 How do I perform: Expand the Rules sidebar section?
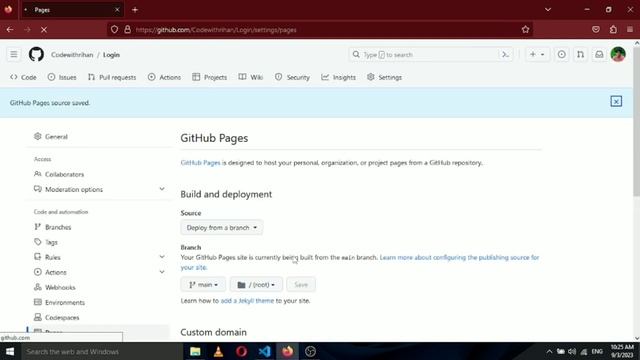pos(162,257)
